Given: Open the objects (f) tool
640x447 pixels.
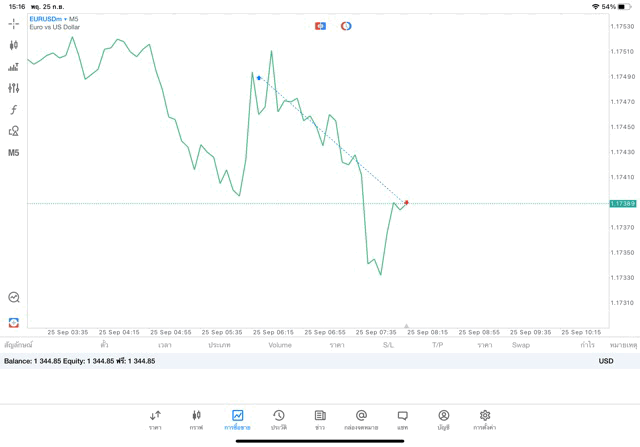Looking at the screenshot, I should [x=14, y=110].
